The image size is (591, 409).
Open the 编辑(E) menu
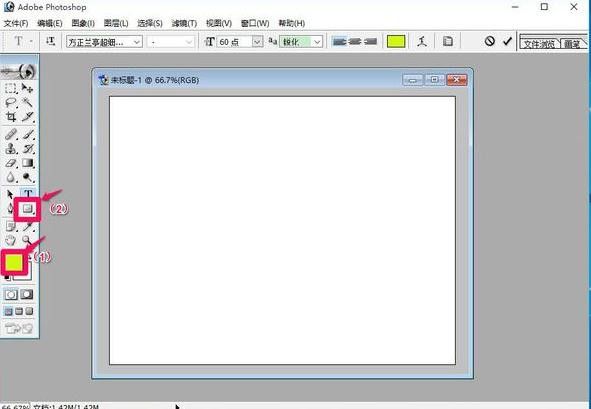pos(50,23)
